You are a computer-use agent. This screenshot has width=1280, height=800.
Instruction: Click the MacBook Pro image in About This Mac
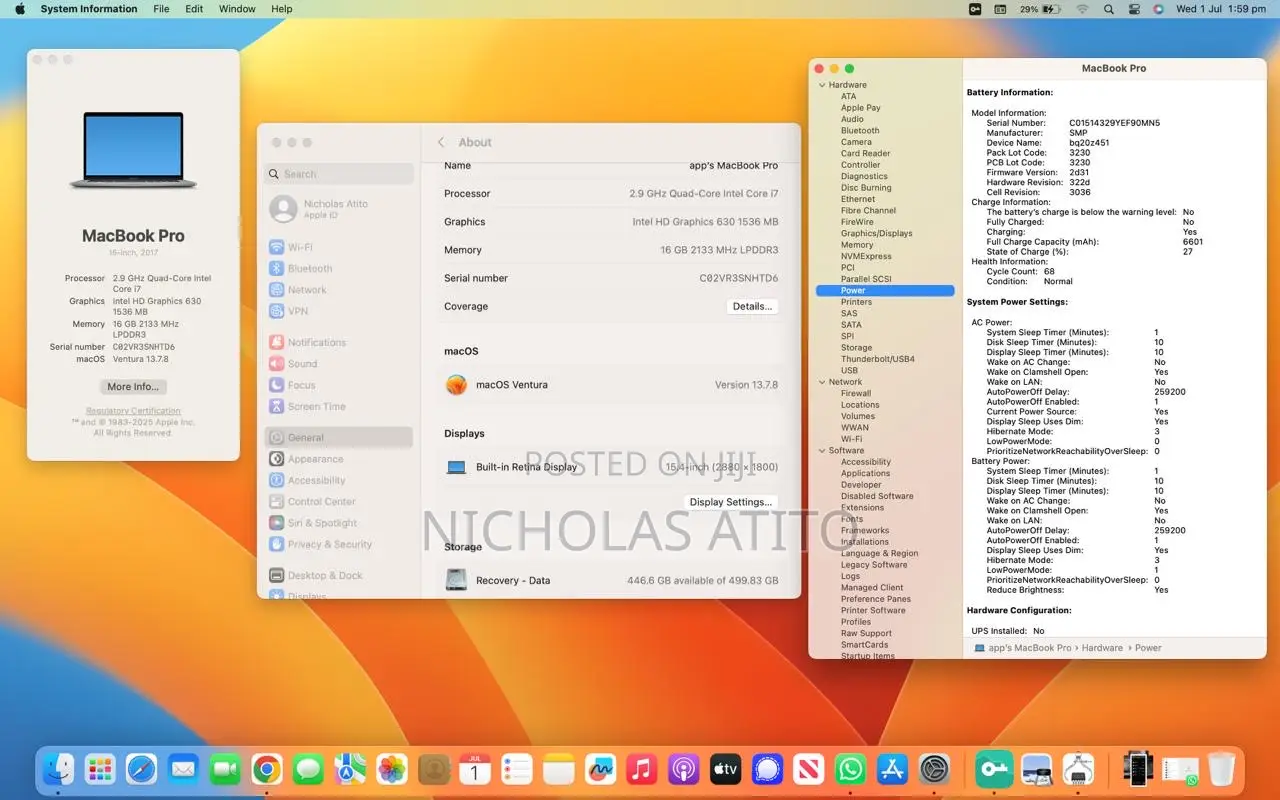click(133, 151)
